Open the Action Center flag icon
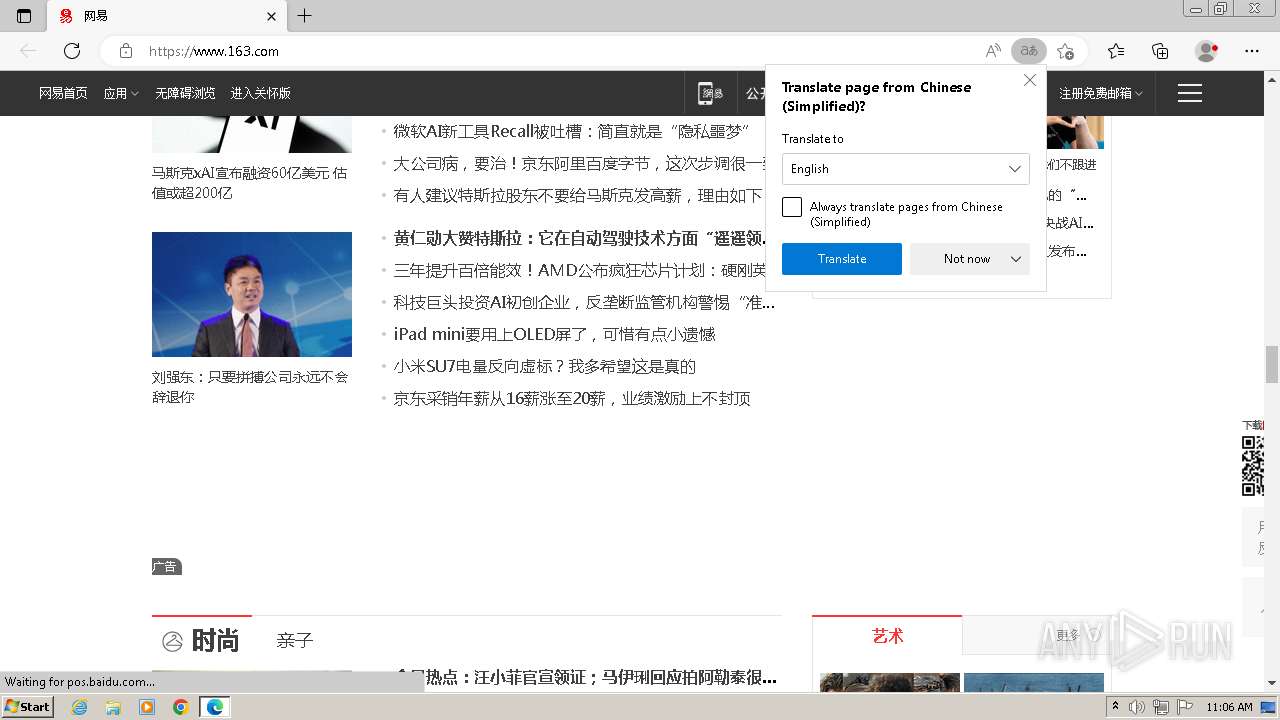The height and width of the screenshot is (720, 1280). pos(1185,707)
